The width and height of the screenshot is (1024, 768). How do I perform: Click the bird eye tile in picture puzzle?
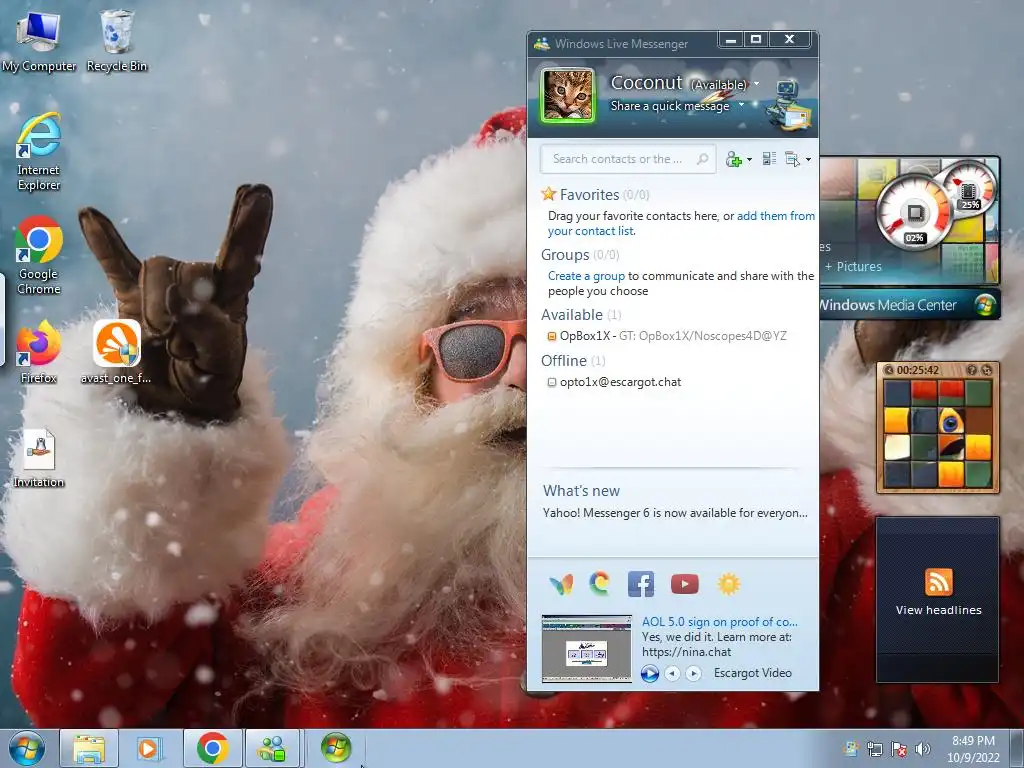coord(951,421)
